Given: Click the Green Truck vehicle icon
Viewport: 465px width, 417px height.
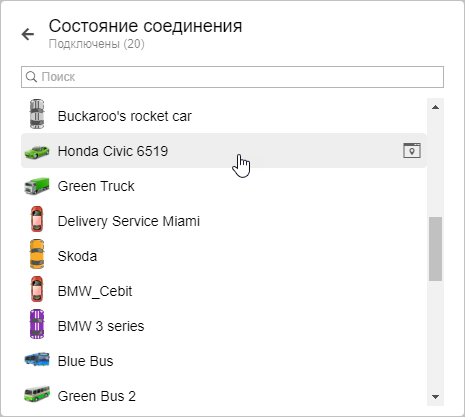Looking at the screenshot, I should coord(37,186).
